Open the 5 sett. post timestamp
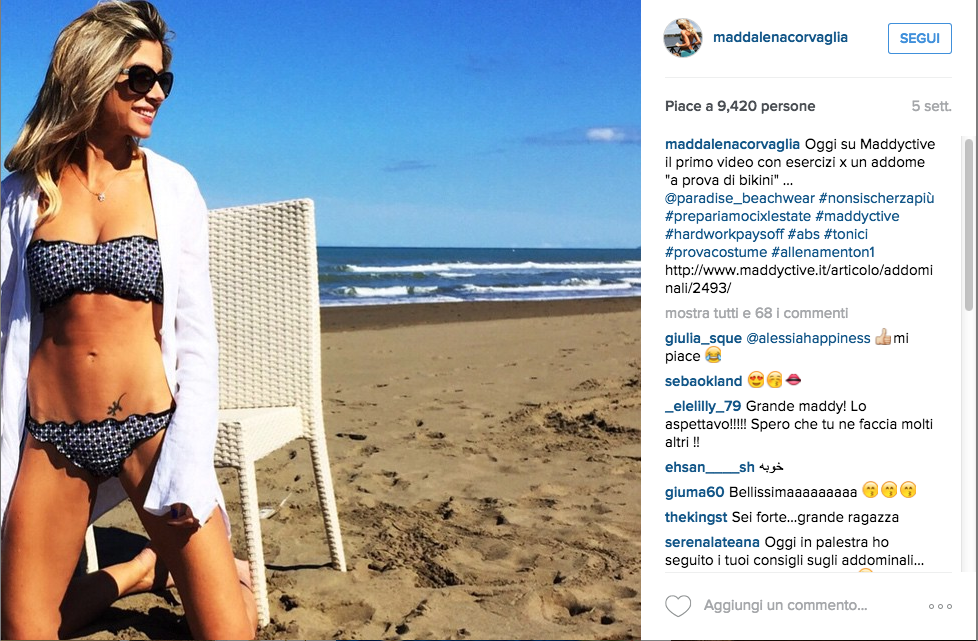The width and height of the screenshot is (978, 641). point(931,107)
